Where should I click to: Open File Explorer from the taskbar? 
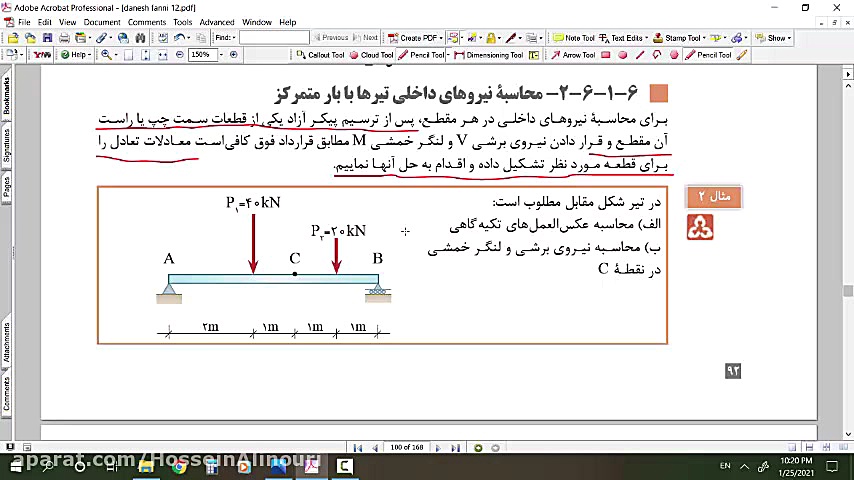click(145, 466)
